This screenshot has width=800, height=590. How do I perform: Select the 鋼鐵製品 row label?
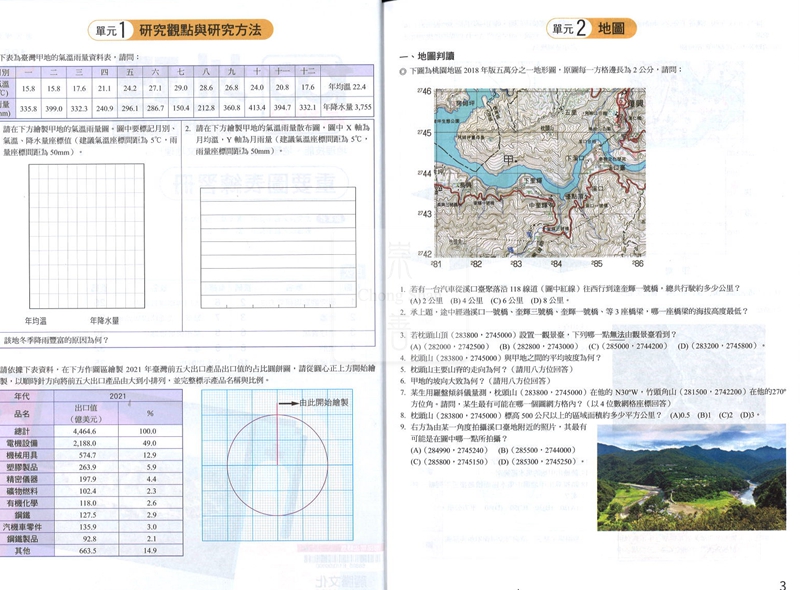click(22, 539)
